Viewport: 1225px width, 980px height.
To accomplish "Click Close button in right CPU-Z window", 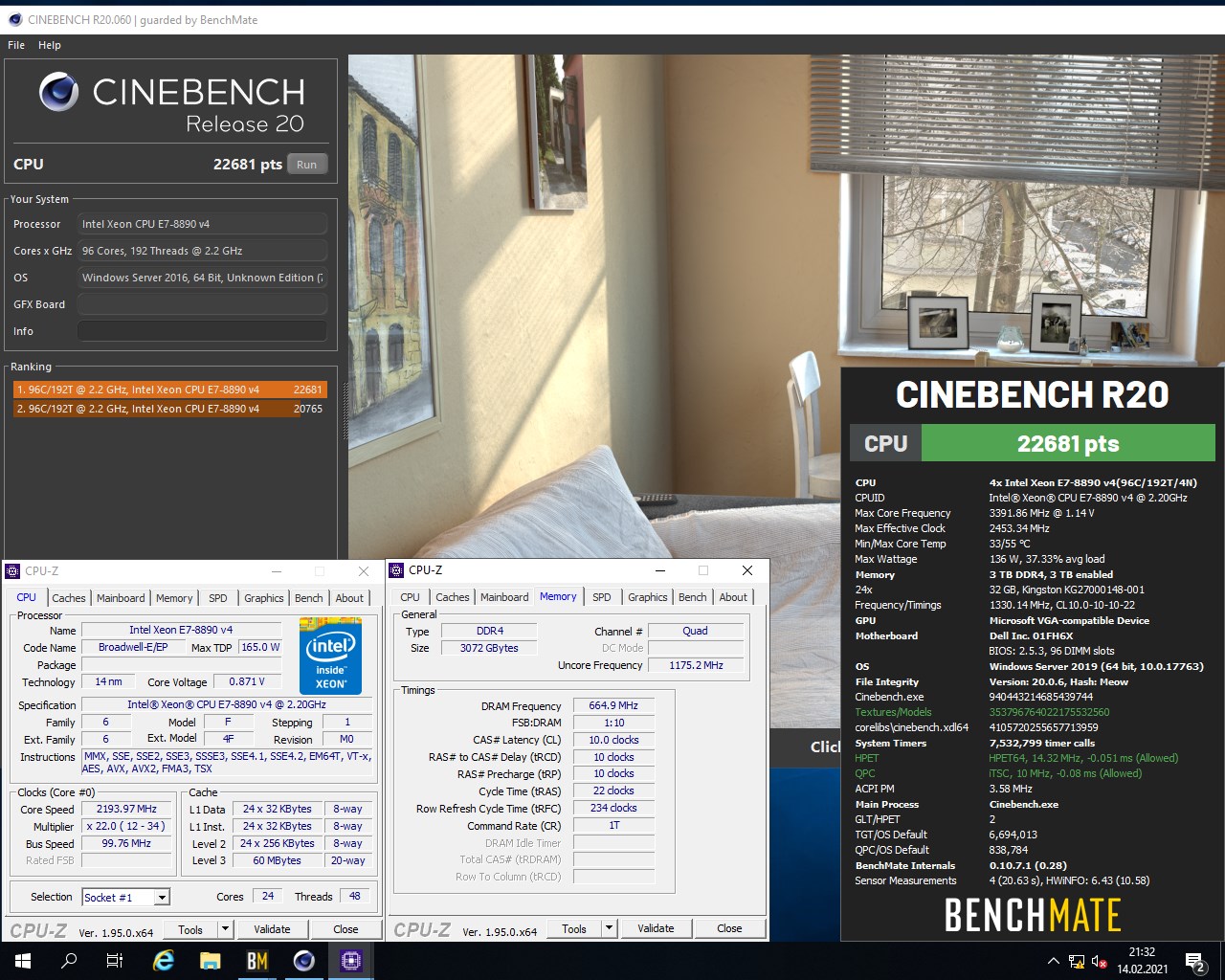I will click(729, 928).
